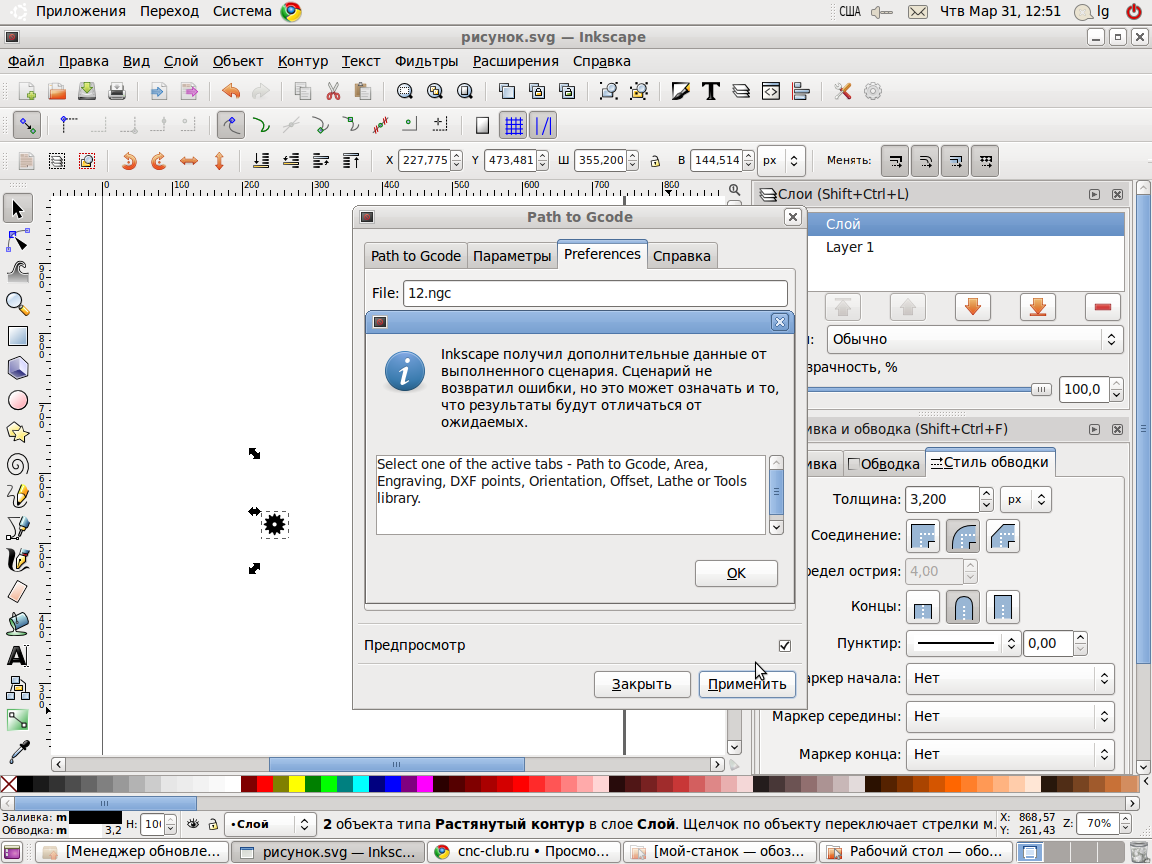Switch to Path to Gcode tab
Screen dimensions: 1152x864
(416, 256)
